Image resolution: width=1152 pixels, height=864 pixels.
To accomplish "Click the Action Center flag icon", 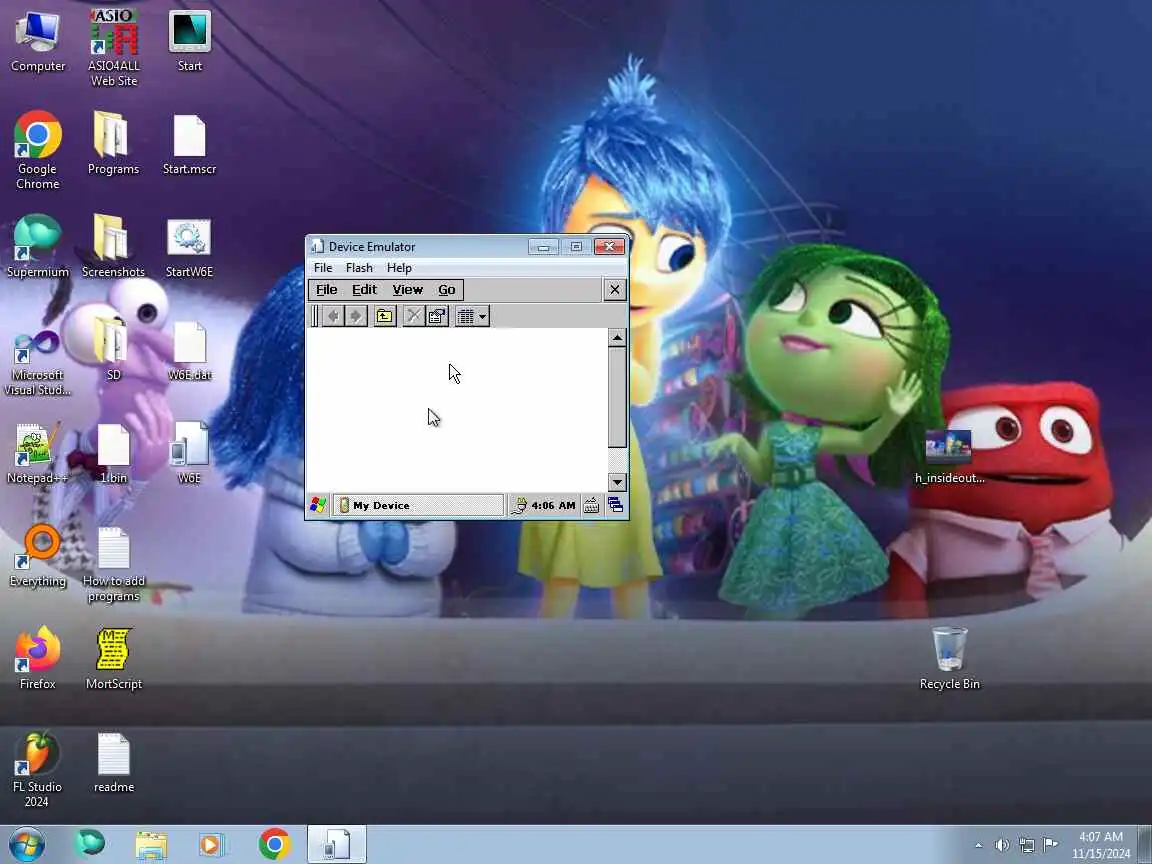I will [x=1051, y=845].
